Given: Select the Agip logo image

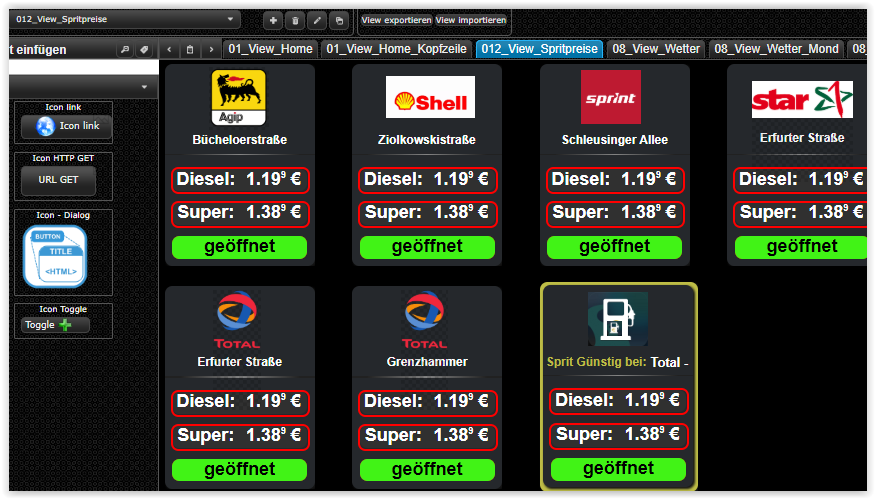Looking at the screenshot, I should click(x=239, y=98).
